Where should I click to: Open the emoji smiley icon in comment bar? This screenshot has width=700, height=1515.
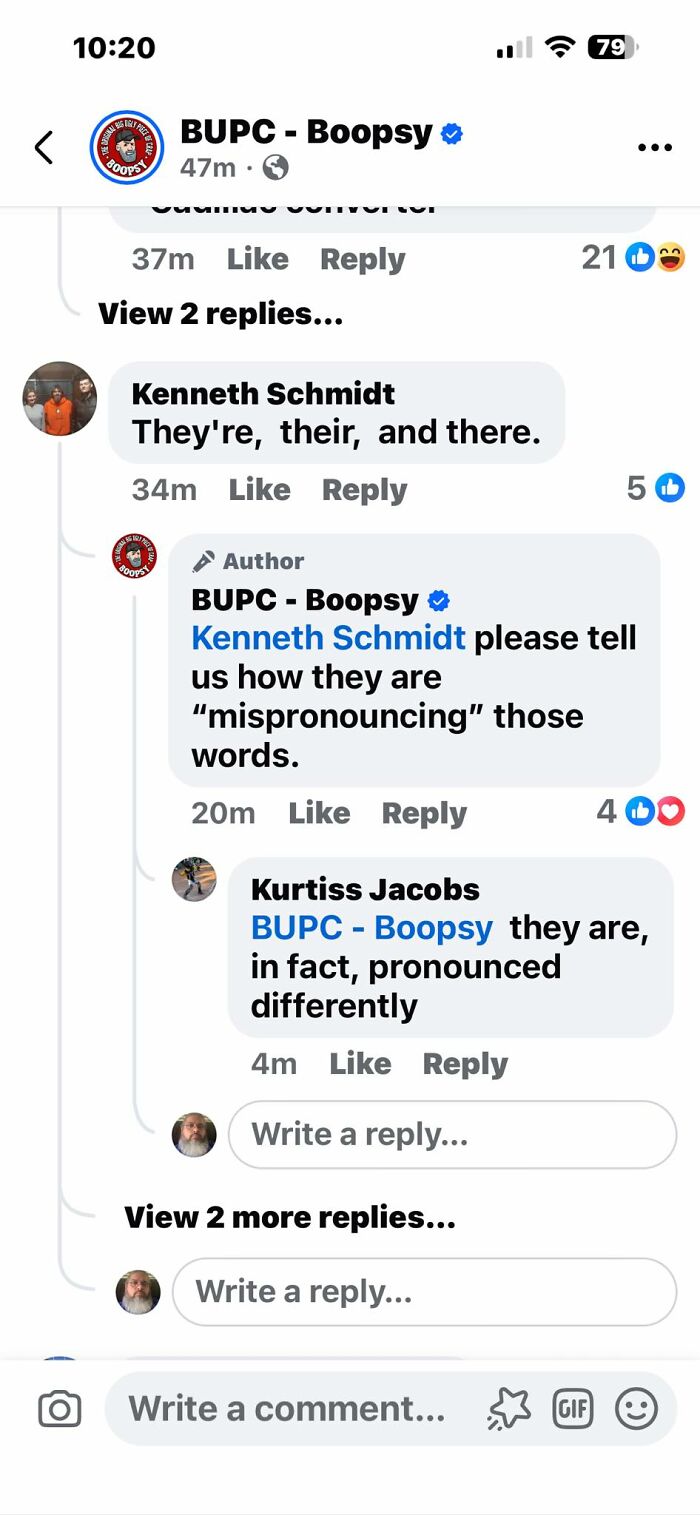tap(635, 1408)
